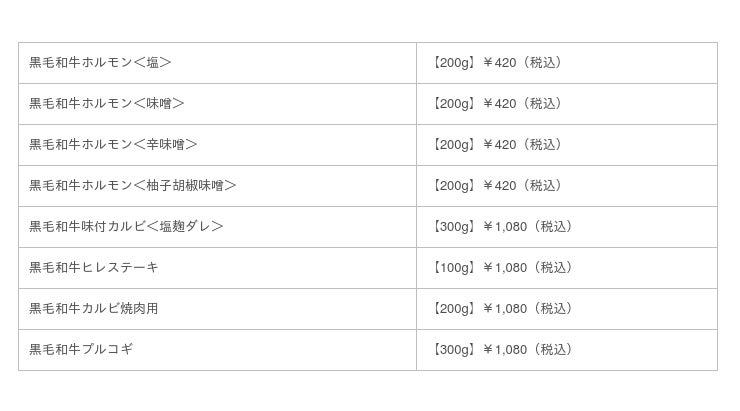The image size is (740, 411).
Task: Click the 黒毛和牛ホルモン＜塩＞ product name
Action: pyautogui.click(x=100, y=63)
